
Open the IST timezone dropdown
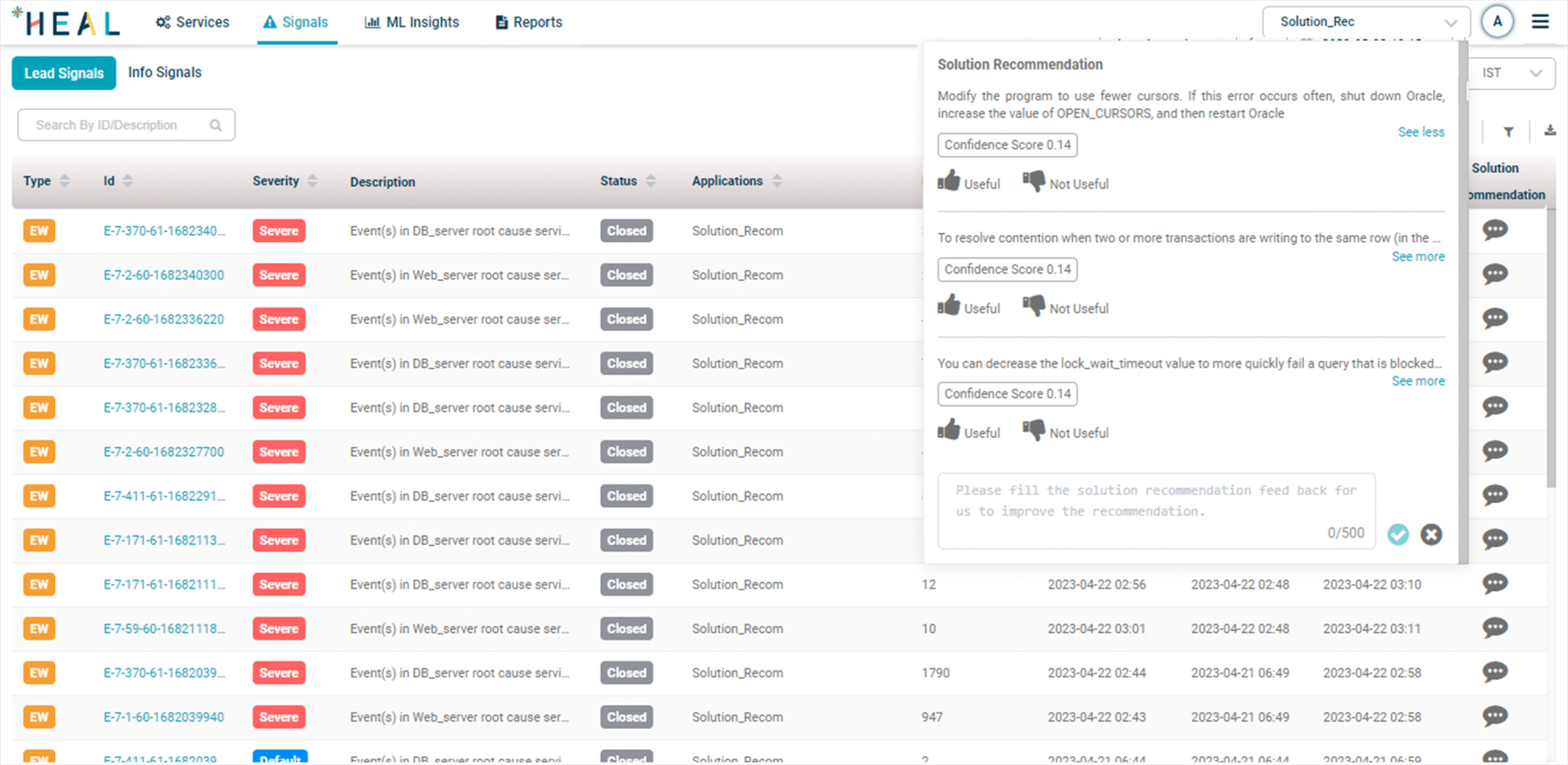click(1511, 73)
